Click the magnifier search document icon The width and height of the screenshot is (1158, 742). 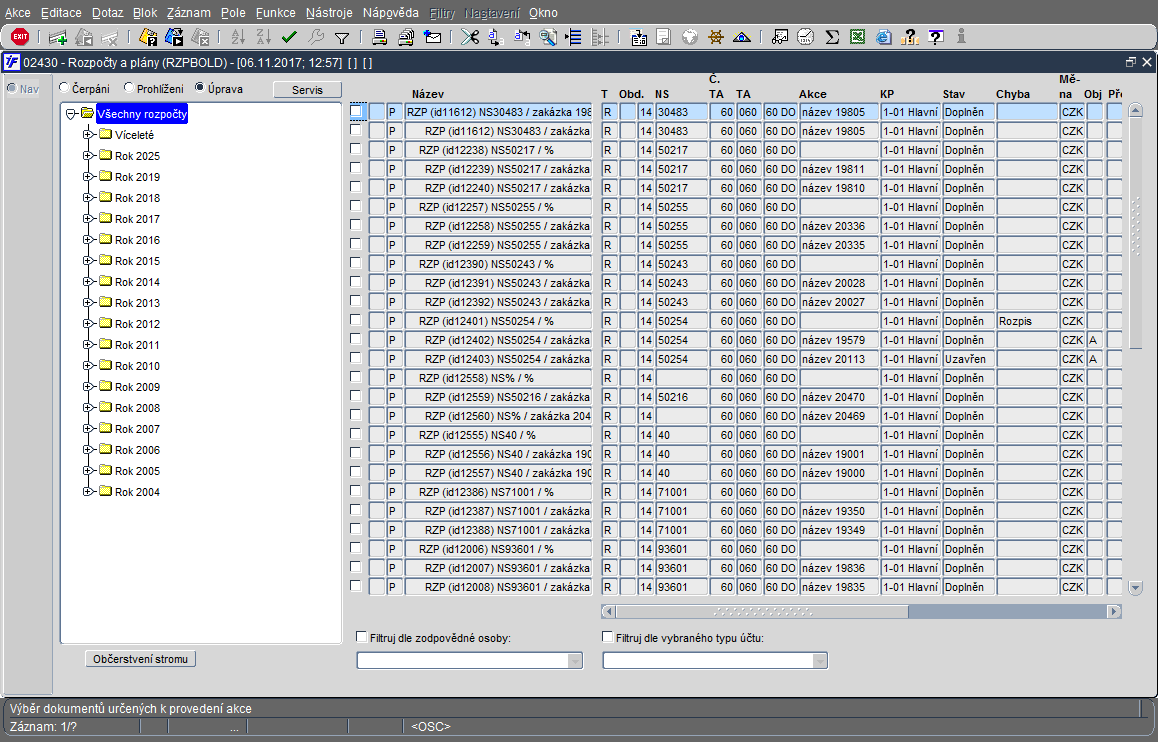coord(548,37)
